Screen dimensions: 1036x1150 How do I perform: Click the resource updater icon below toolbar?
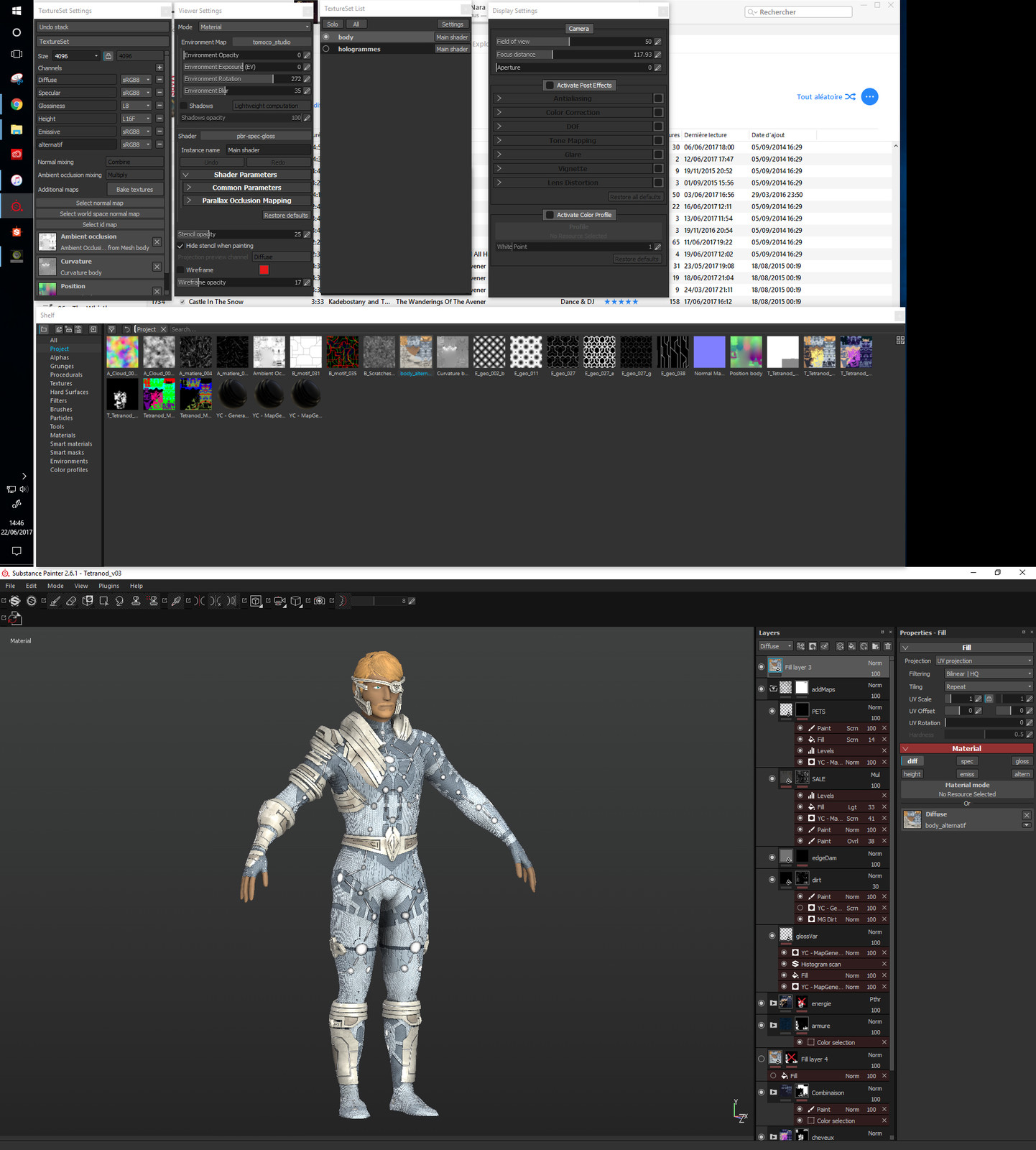coord(15,617)
